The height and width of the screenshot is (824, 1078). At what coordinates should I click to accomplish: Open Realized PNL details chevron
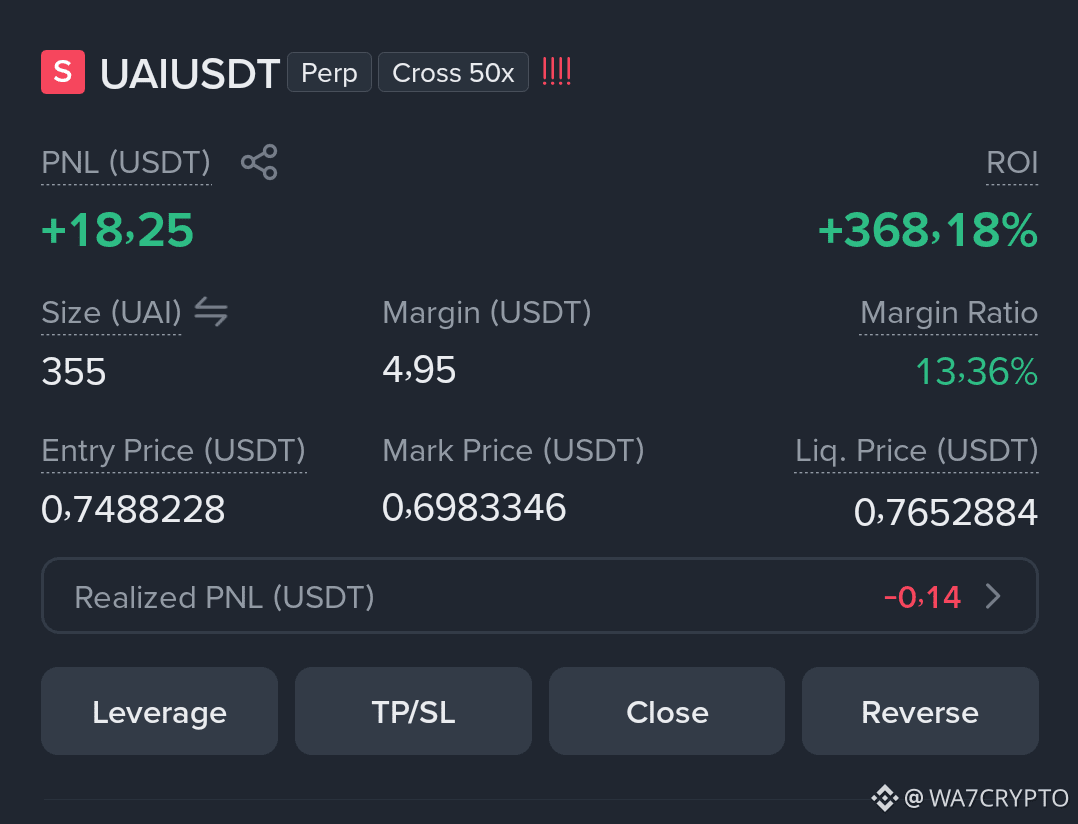coord(993,596)
